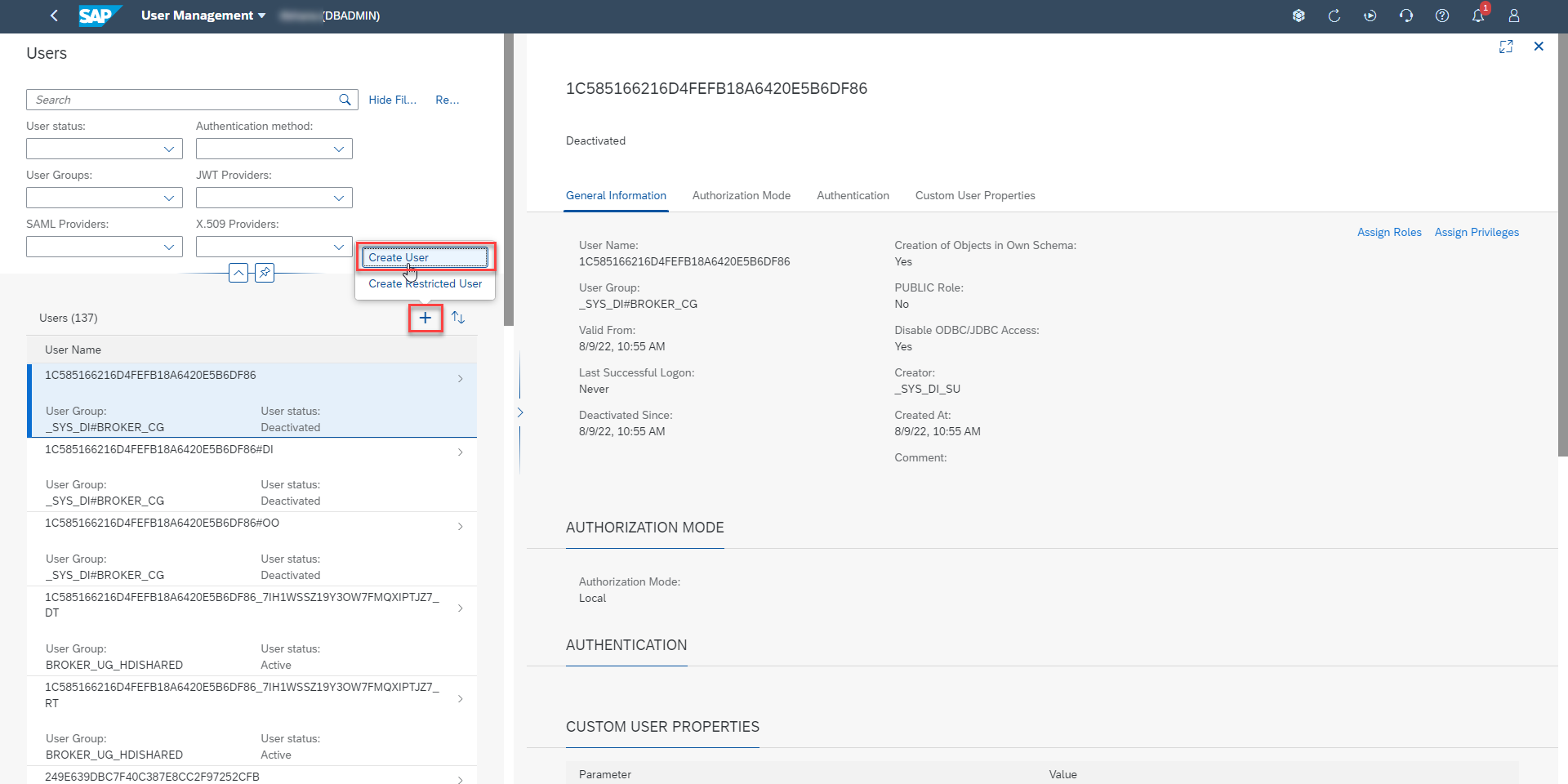Screen dimensions: 1568x784
Task: Click the _SYS_DI_SU creator value
Action: click(927, 389)
